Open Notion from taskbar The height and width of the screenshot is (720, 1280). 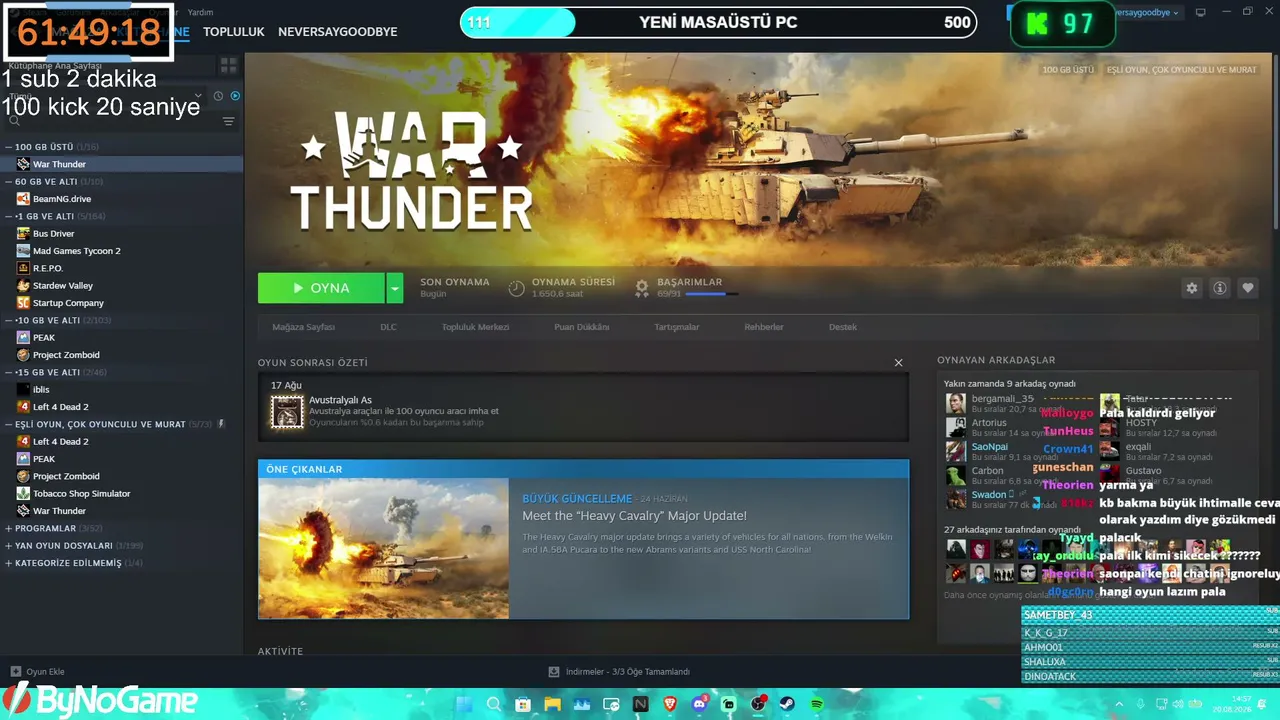tap(641, 704)
